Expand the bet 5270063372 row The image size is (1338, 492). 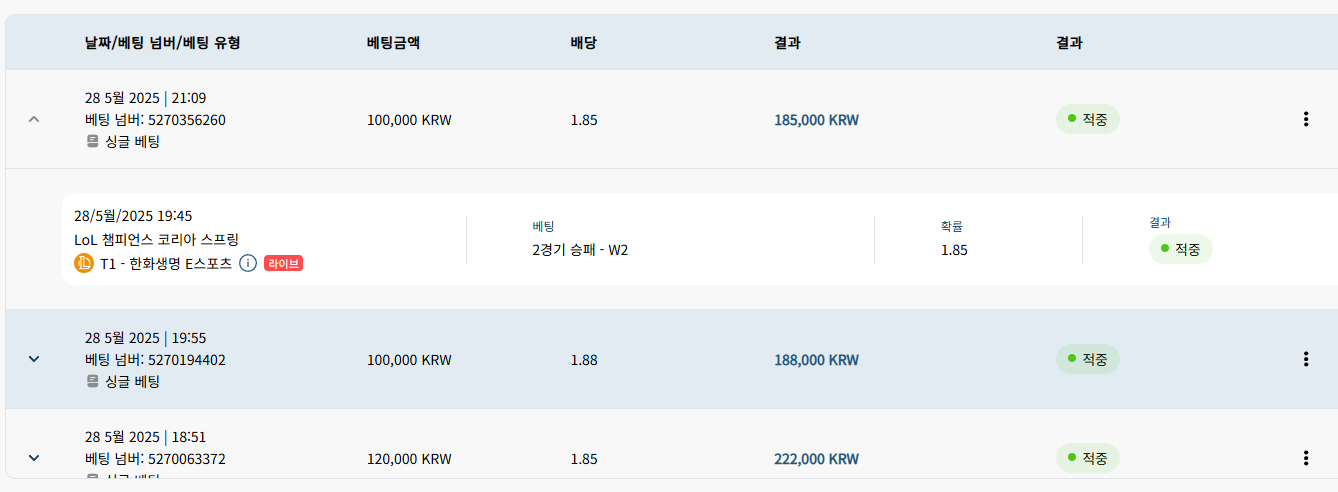[34, 458]
